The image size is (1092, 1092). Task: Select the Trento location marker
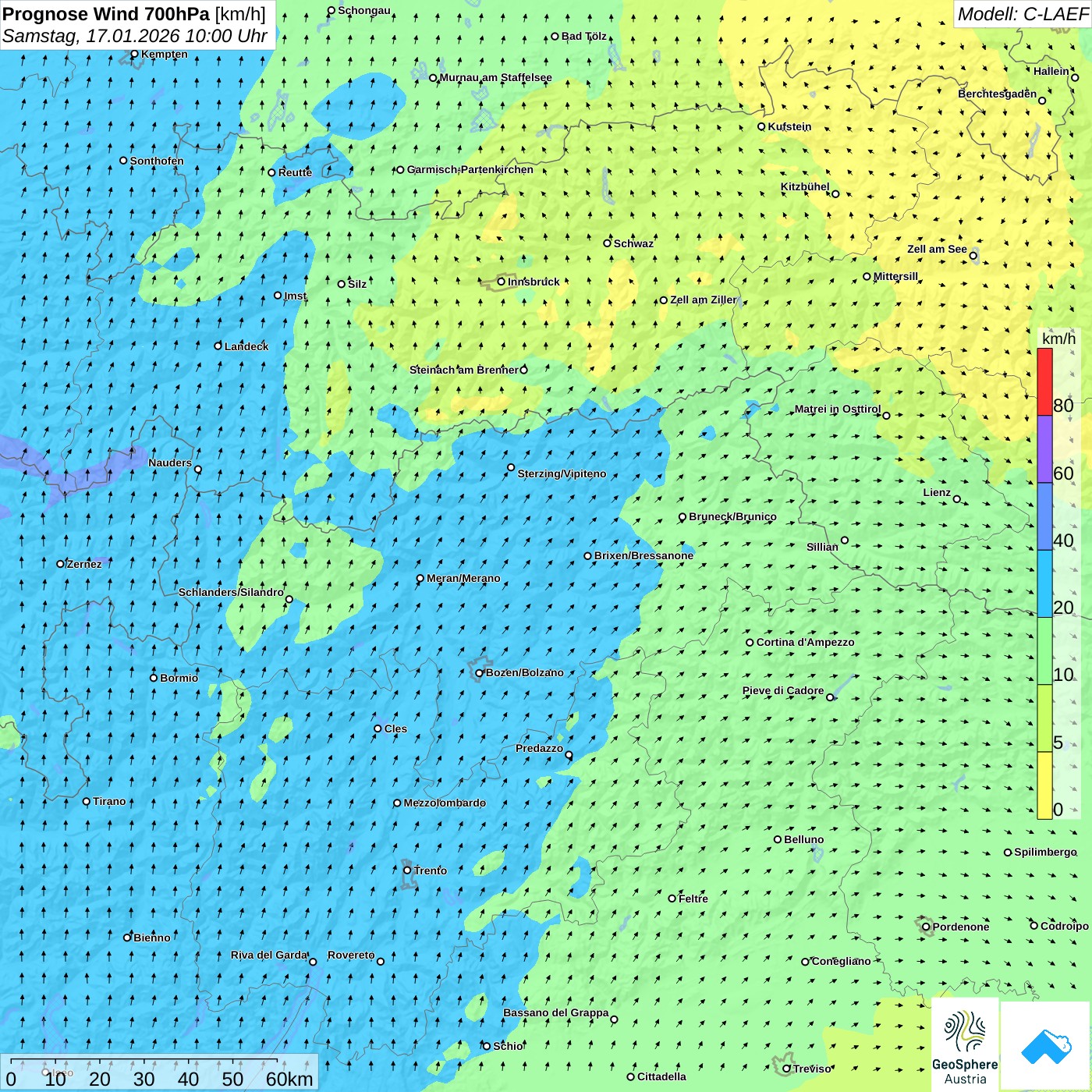pyautogui.click(x=407, y=870)
